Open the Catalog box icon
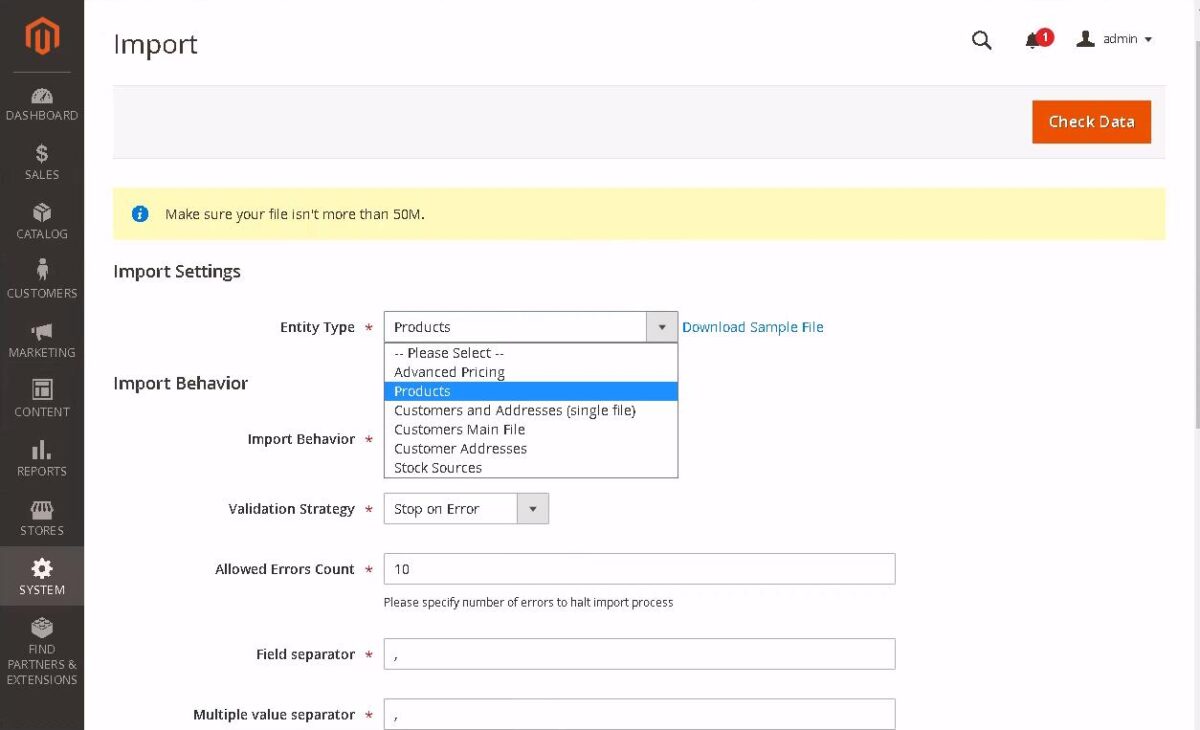 (42, 213)
